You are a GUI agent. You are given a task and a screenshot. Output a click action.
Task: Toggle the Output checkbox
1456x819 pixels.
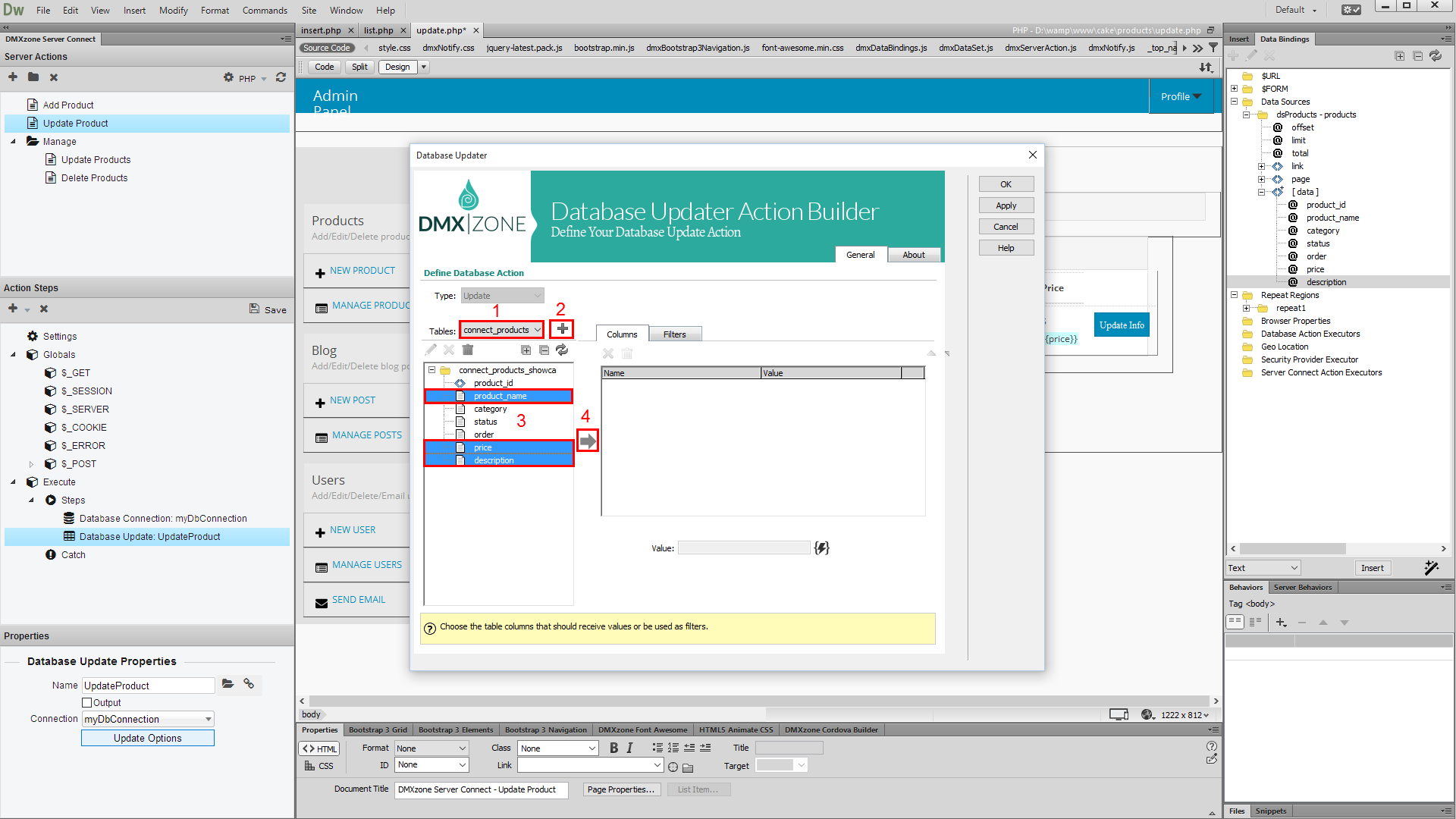pos(86,703)
